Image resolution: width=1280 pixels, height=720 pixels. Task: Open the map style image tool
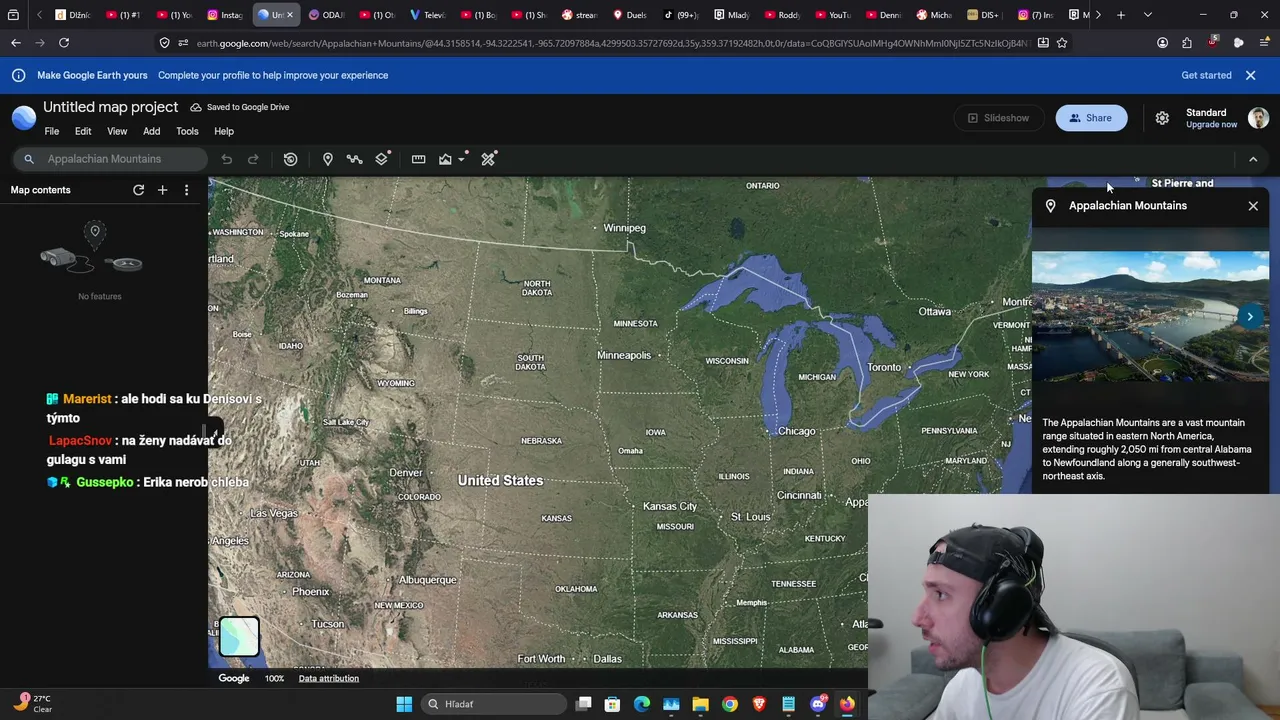pyautogui.click(x=445, y=159)
